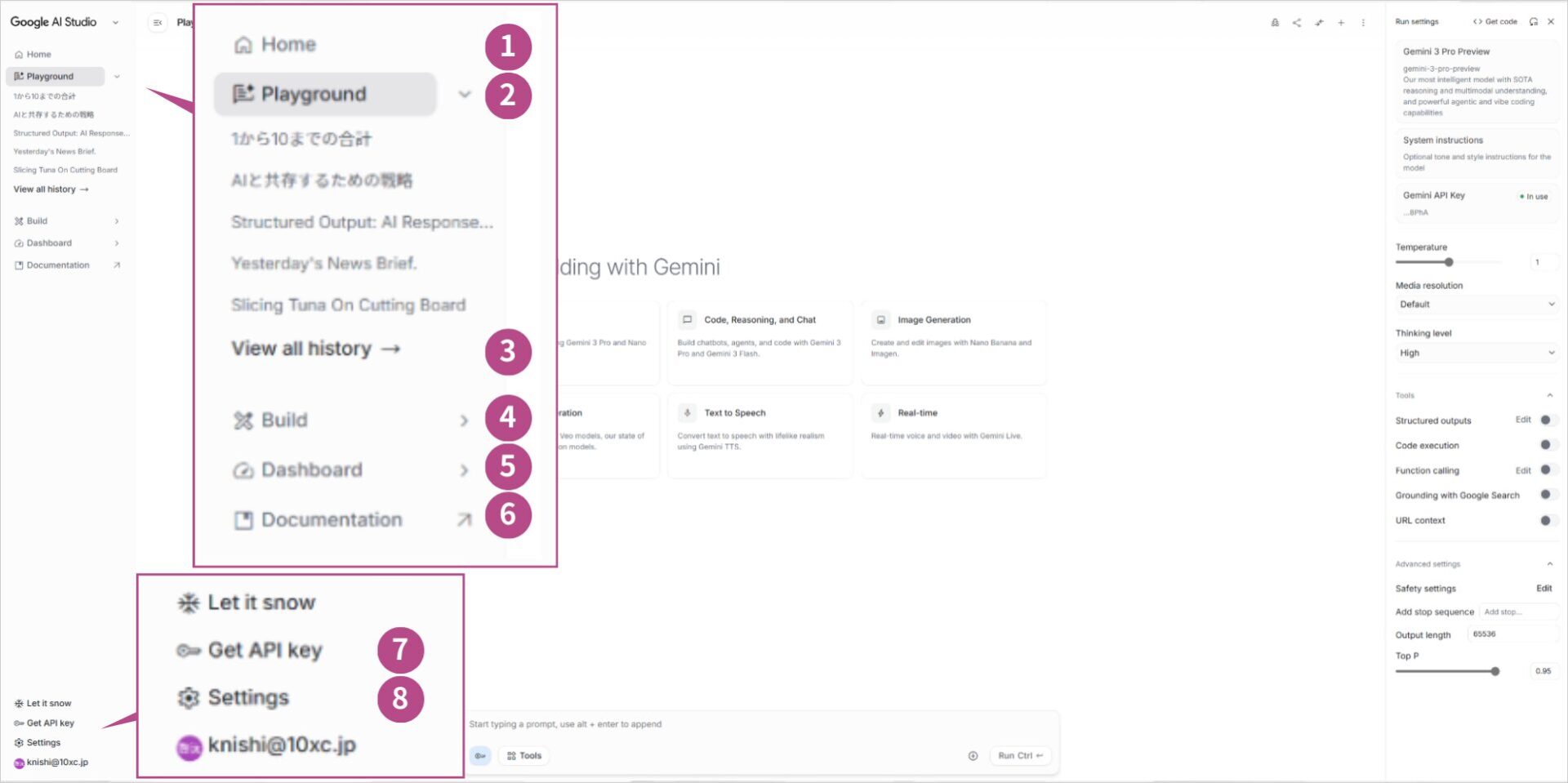Toggle URL context off
1568x783 pixels.
pyautogui.click(x=1545, y=520)
